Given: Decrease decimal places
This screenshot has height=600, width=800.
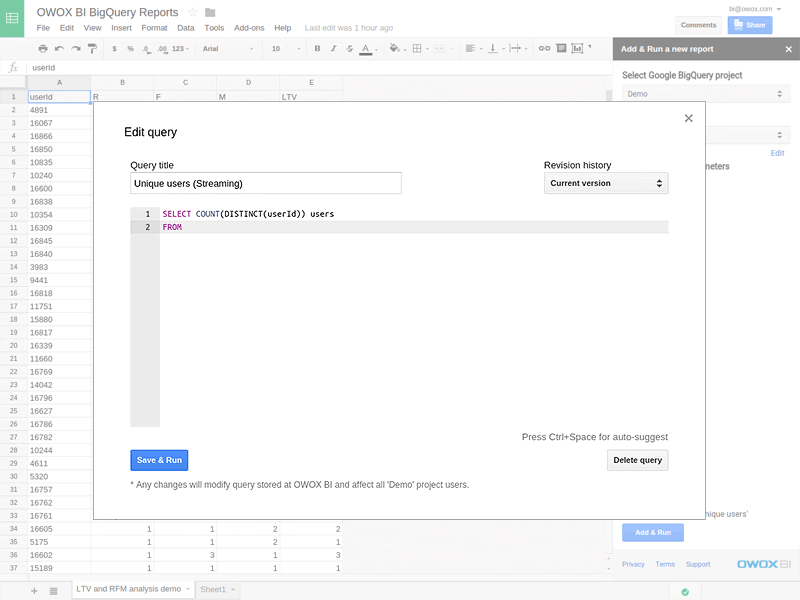Looking at the screenshot, I should click(x=146, y=48).
